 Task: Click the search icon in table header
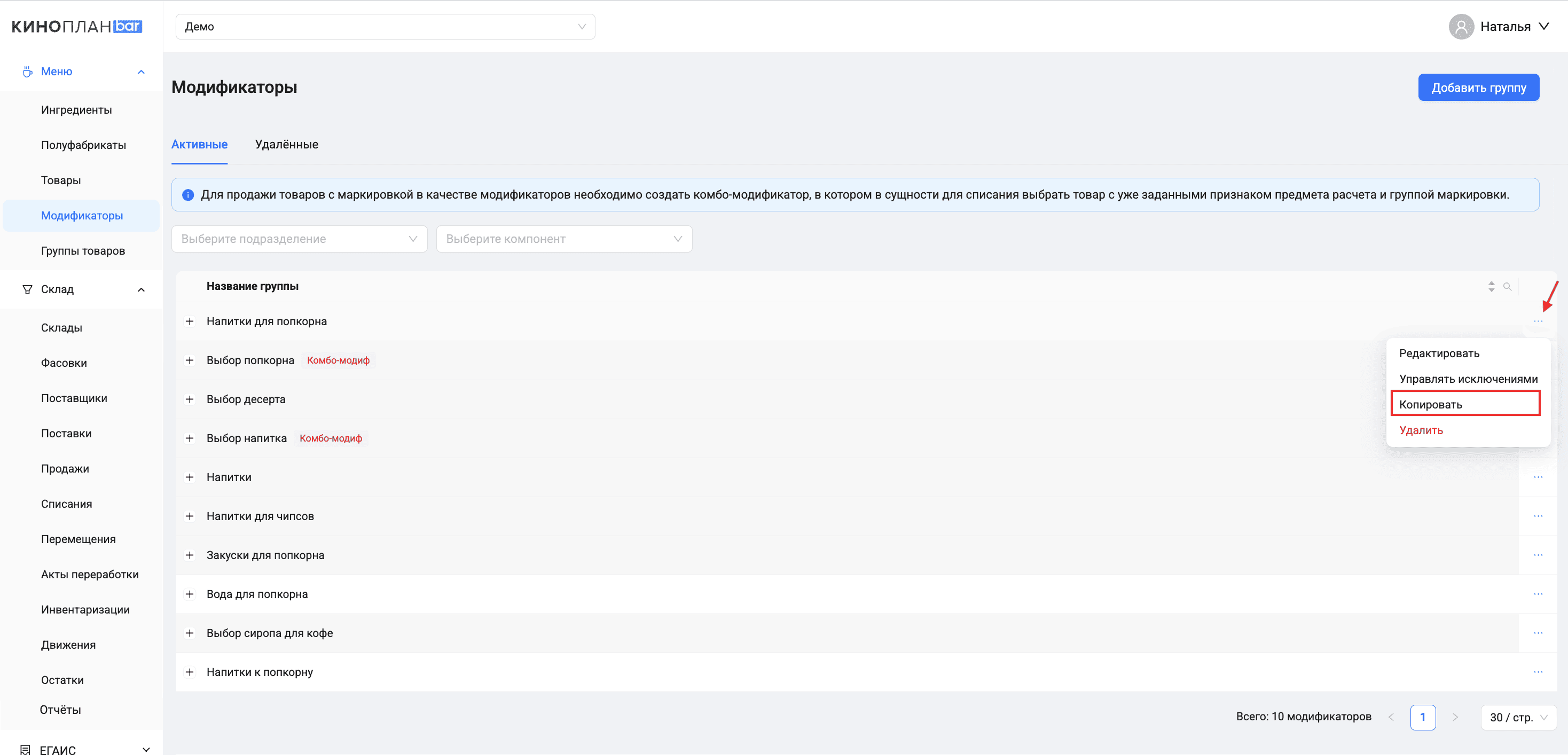tap(1507, 287)
